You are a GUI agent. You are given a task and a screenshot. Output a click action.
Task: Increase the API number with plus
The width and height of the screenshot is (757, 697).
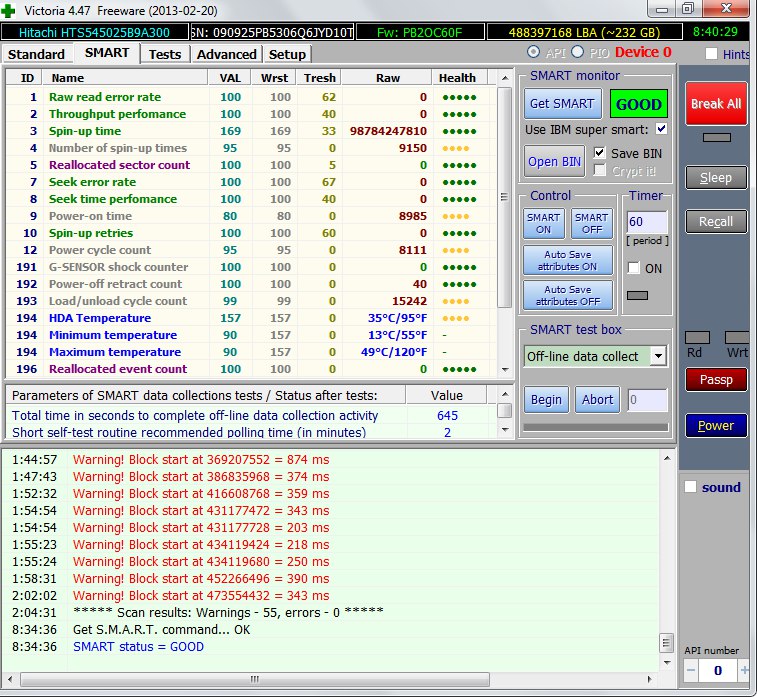pyautogui.click(x=744, y=669)
